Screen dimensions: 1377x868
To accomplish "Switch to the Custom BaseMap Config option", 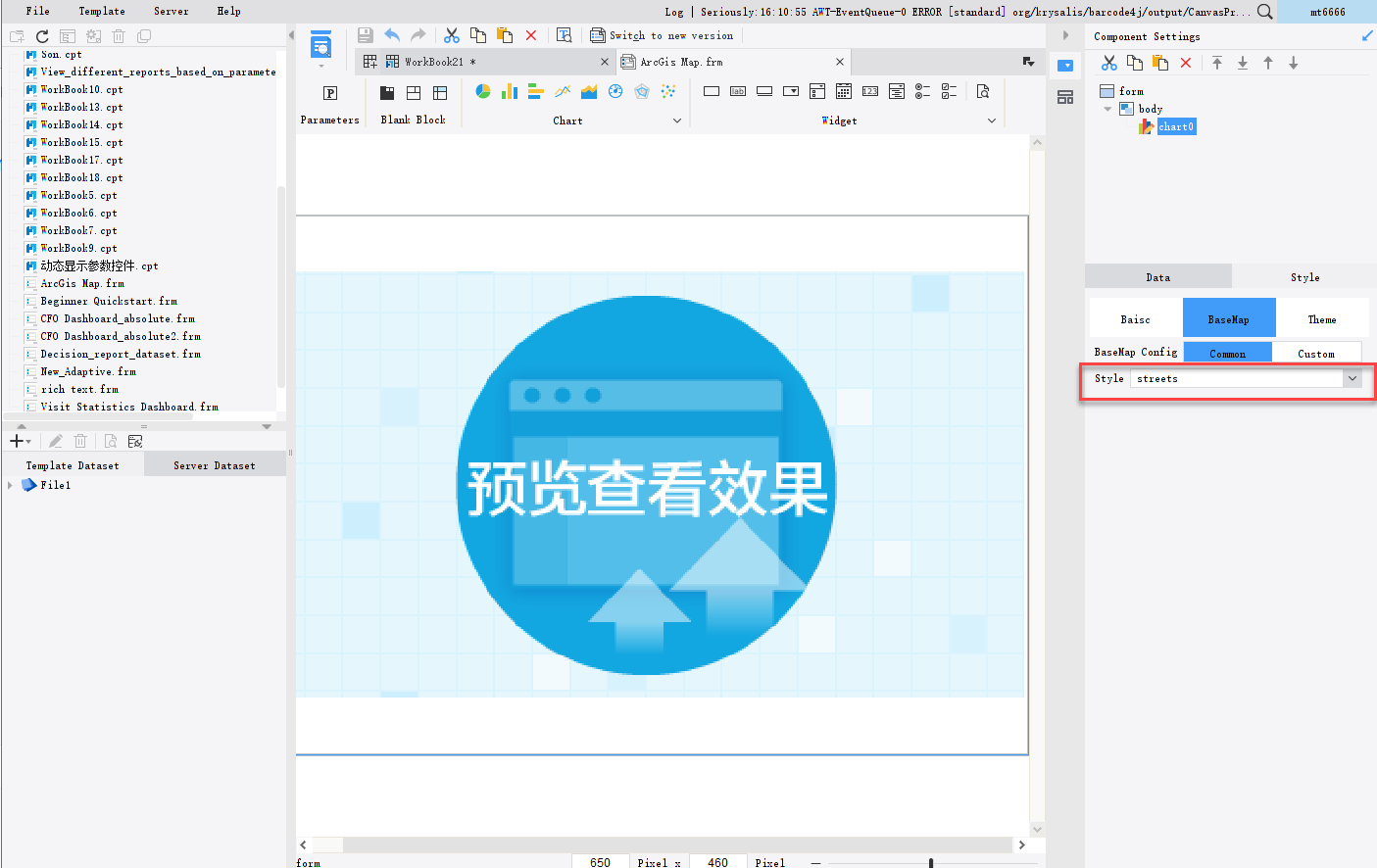I will [1317, 352].
